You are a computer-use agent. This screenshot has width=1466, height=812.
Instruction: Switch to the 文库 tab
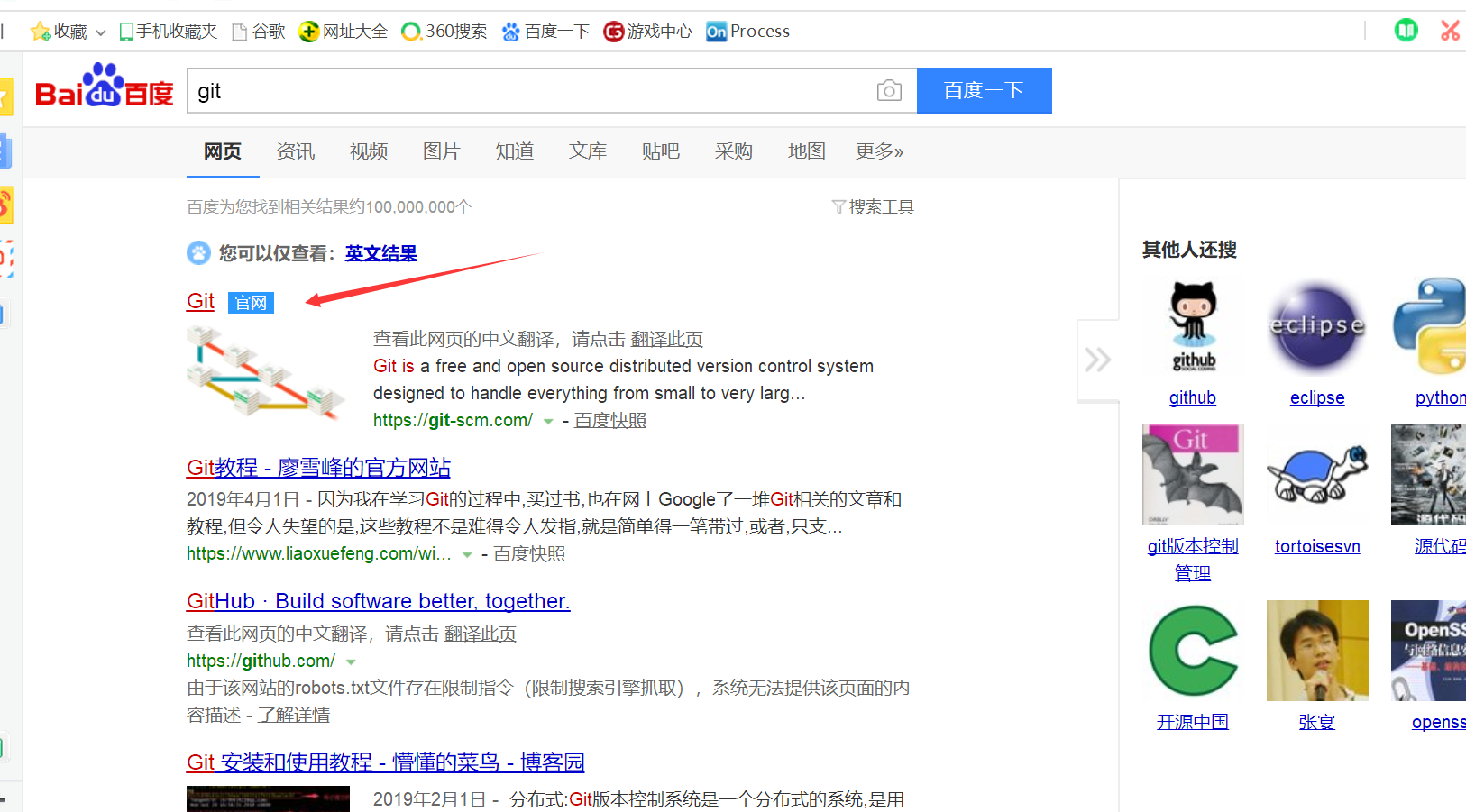click(588, 151)
